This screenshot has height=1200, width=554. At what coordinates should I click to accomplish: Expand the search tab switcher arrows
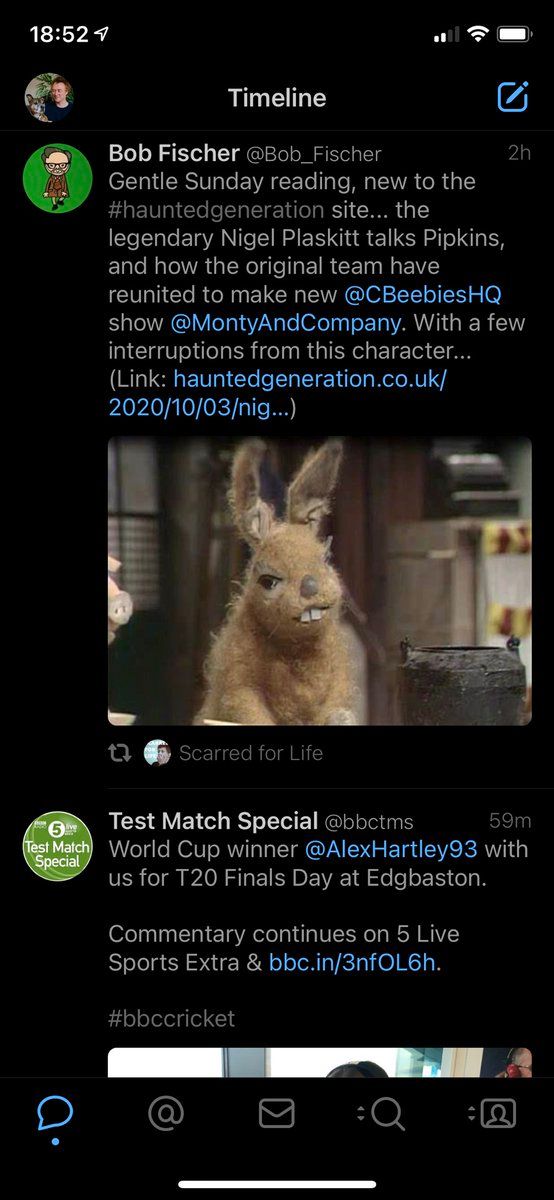click(x=361, y=1113)
